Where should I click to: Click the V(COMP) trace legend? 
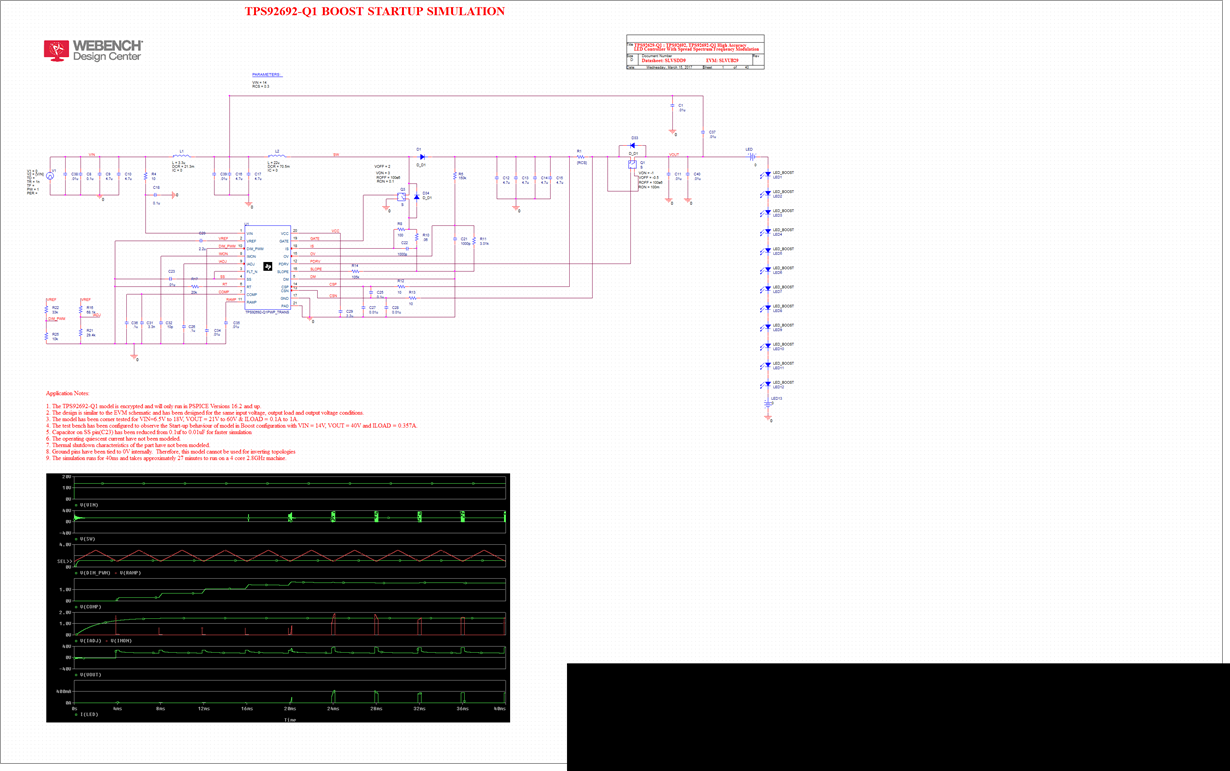89,606
